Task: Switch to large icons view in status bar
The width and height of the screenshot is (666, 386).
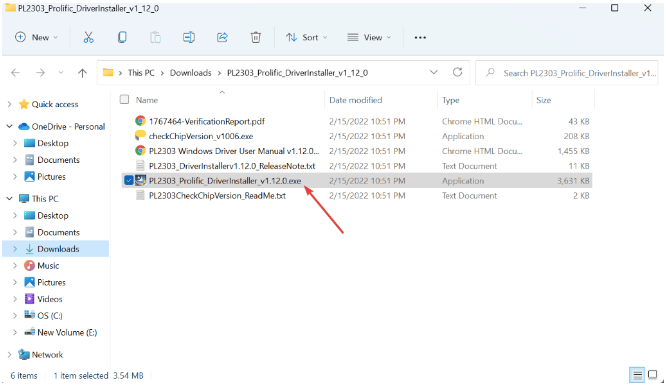Action: pos(653,375)
